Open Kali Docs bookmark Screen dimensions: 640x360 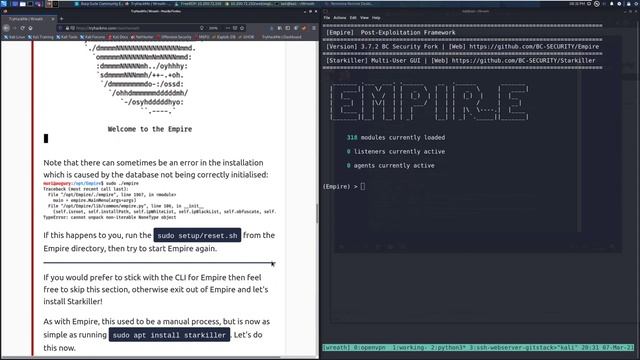click(118, 37)
